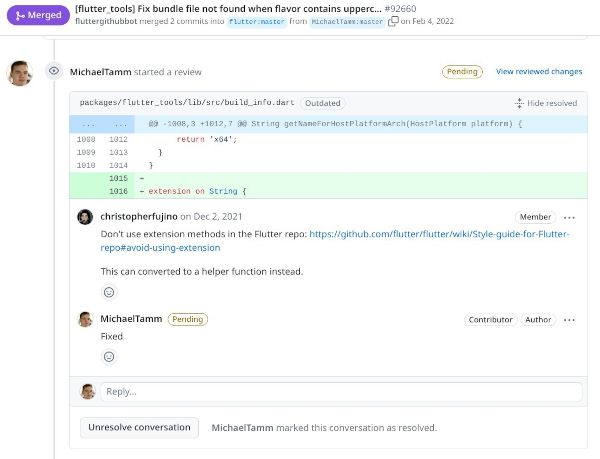
Task: Click the Unresolve conversation button
Action: pyautogui.click(x=139, y=427)
